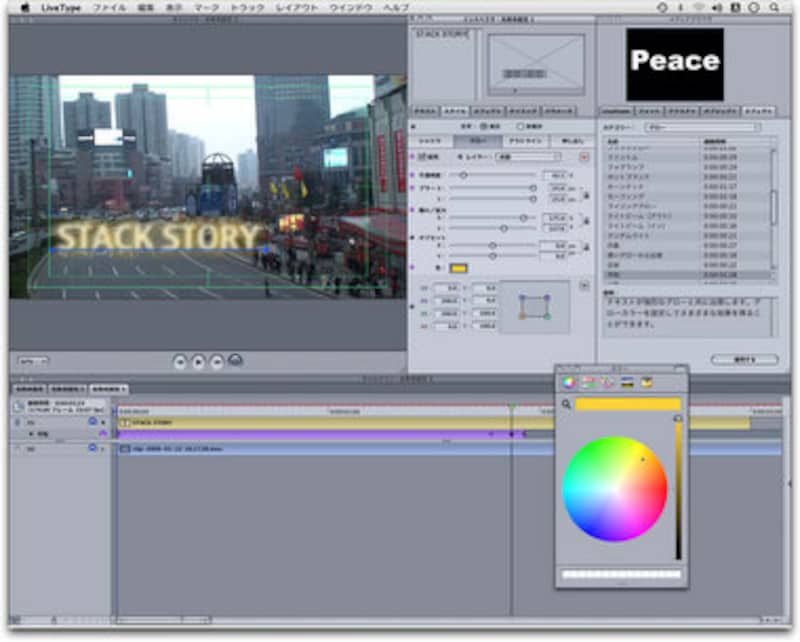800x642 pixels.
Task: Open the ファイル menu
Action: (109, 7)
